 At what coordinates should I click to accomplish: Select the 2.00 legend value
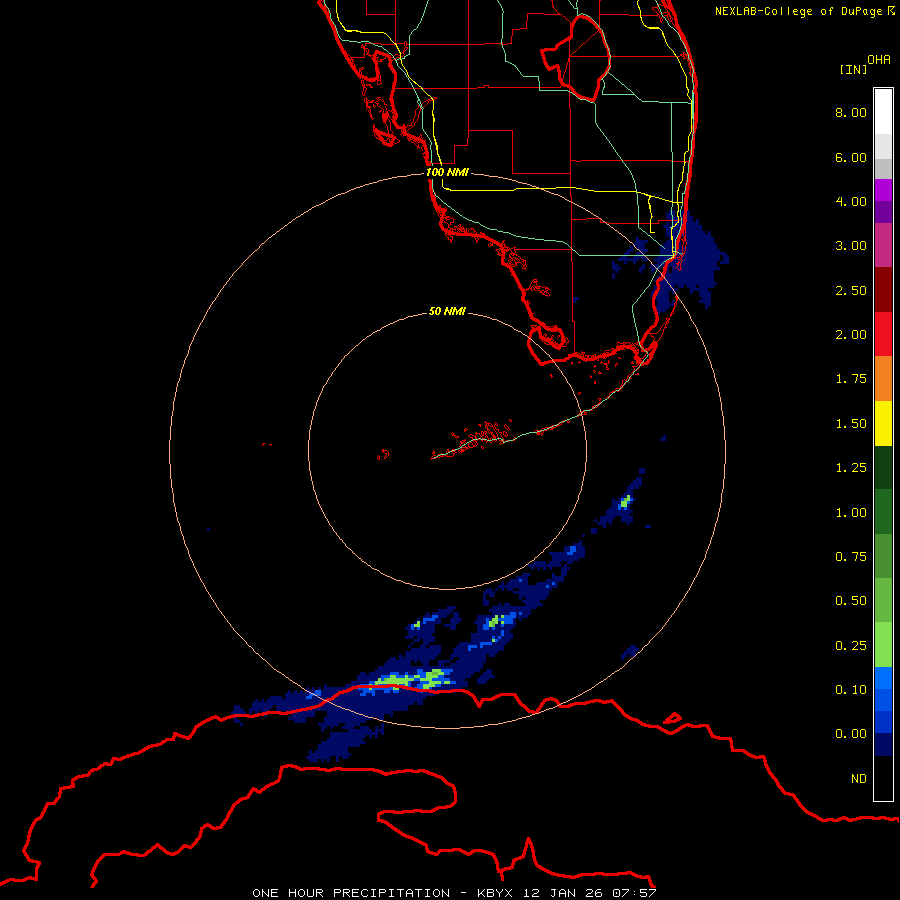click(851, 335)
